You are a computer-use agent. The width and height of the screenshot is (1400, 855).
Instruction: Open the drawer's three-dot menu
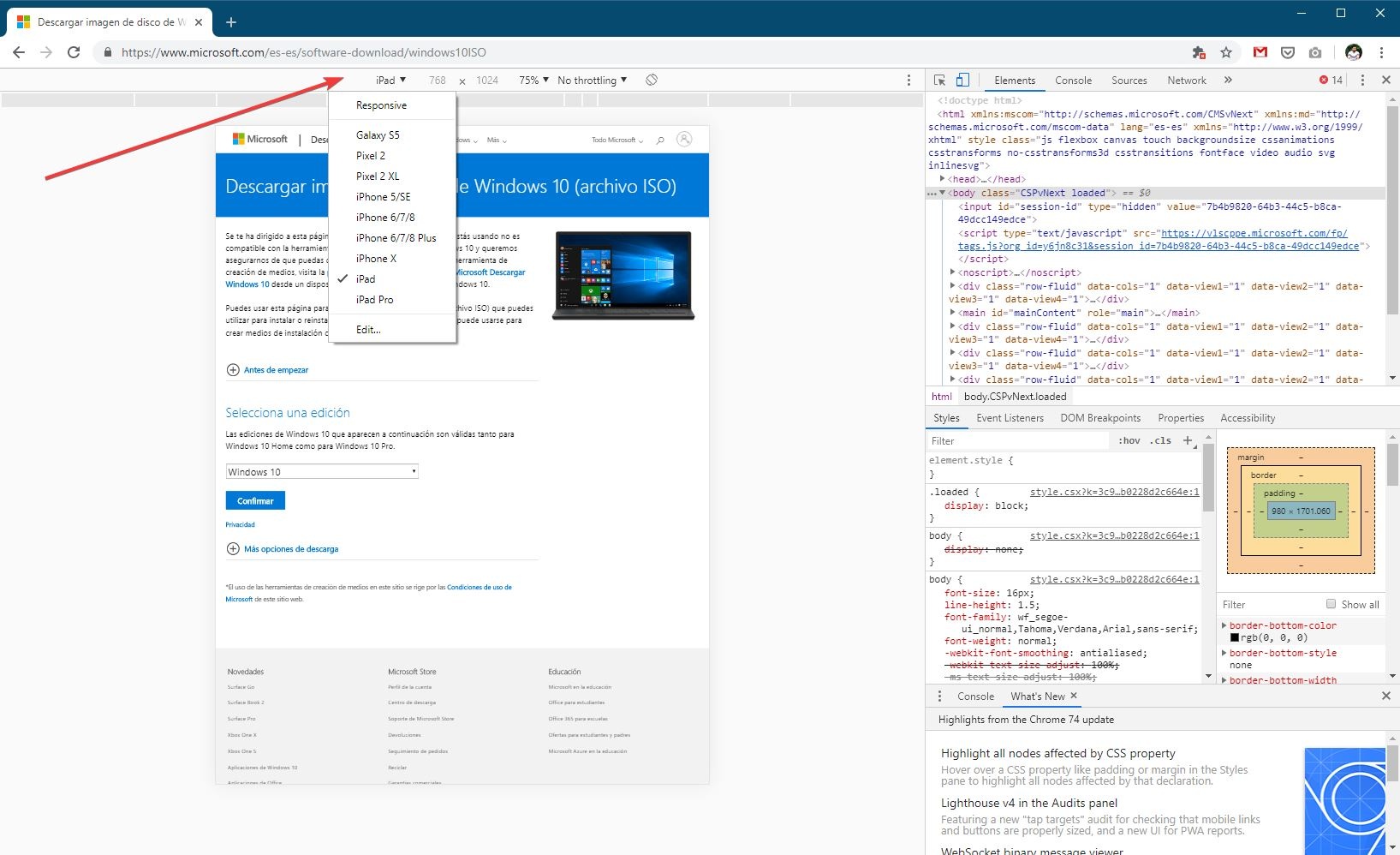click(x=939, y=696)
